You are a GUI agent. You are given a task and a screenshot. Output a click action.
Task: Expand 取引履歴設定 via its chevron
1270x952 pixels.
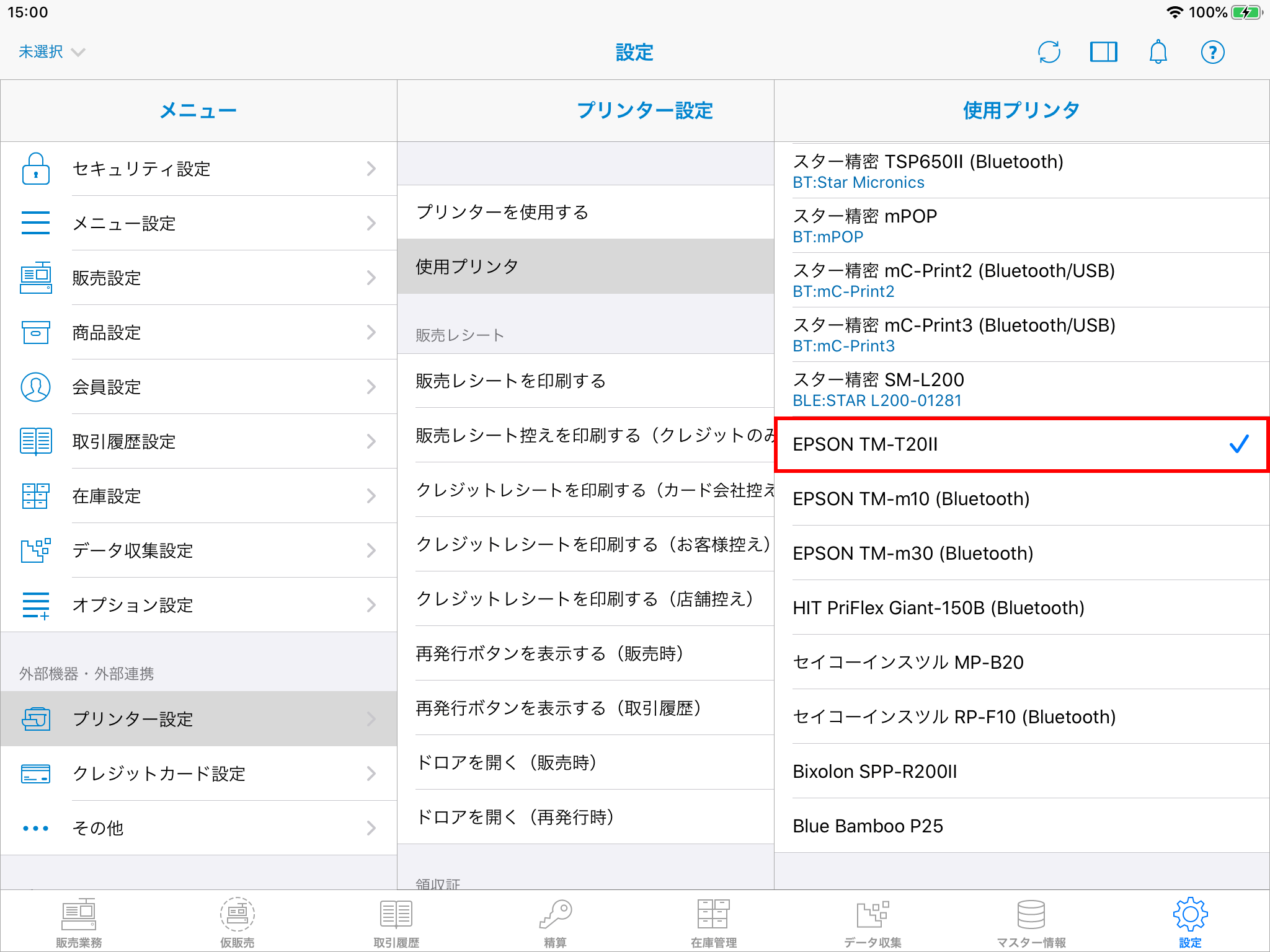(x=371, y=441)
